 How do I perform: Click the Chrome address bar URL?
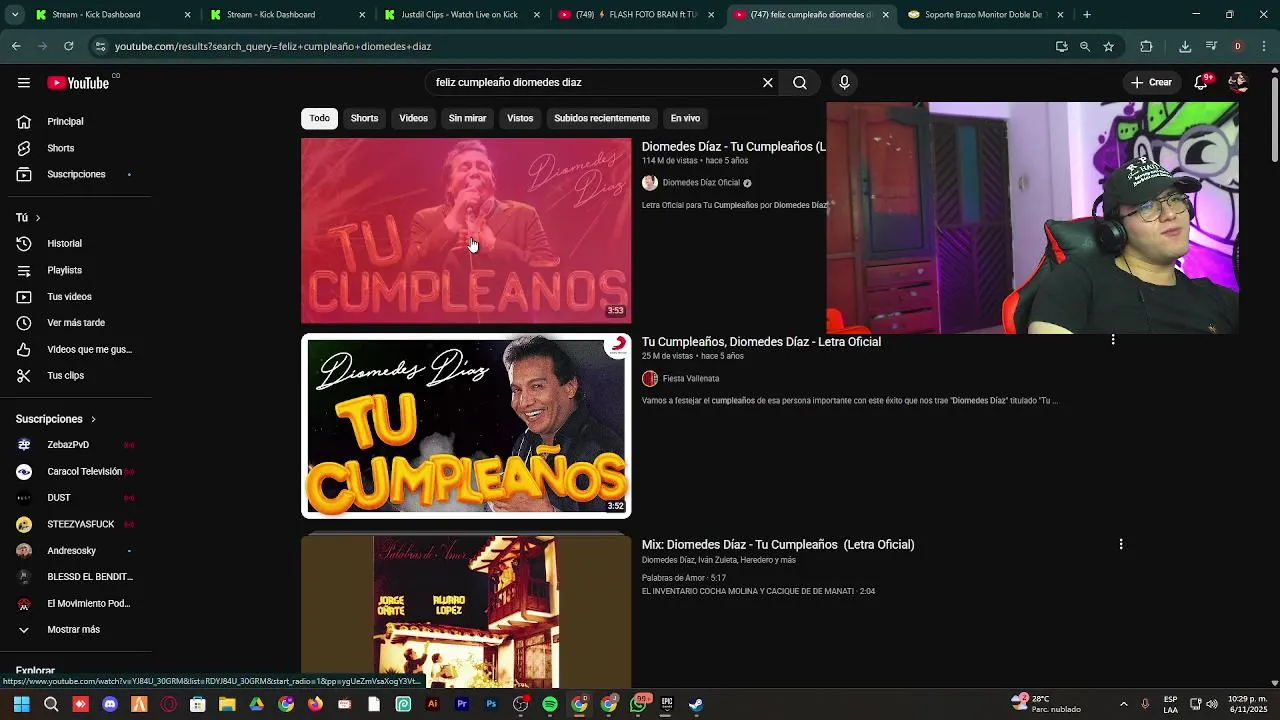click(273, 46)
